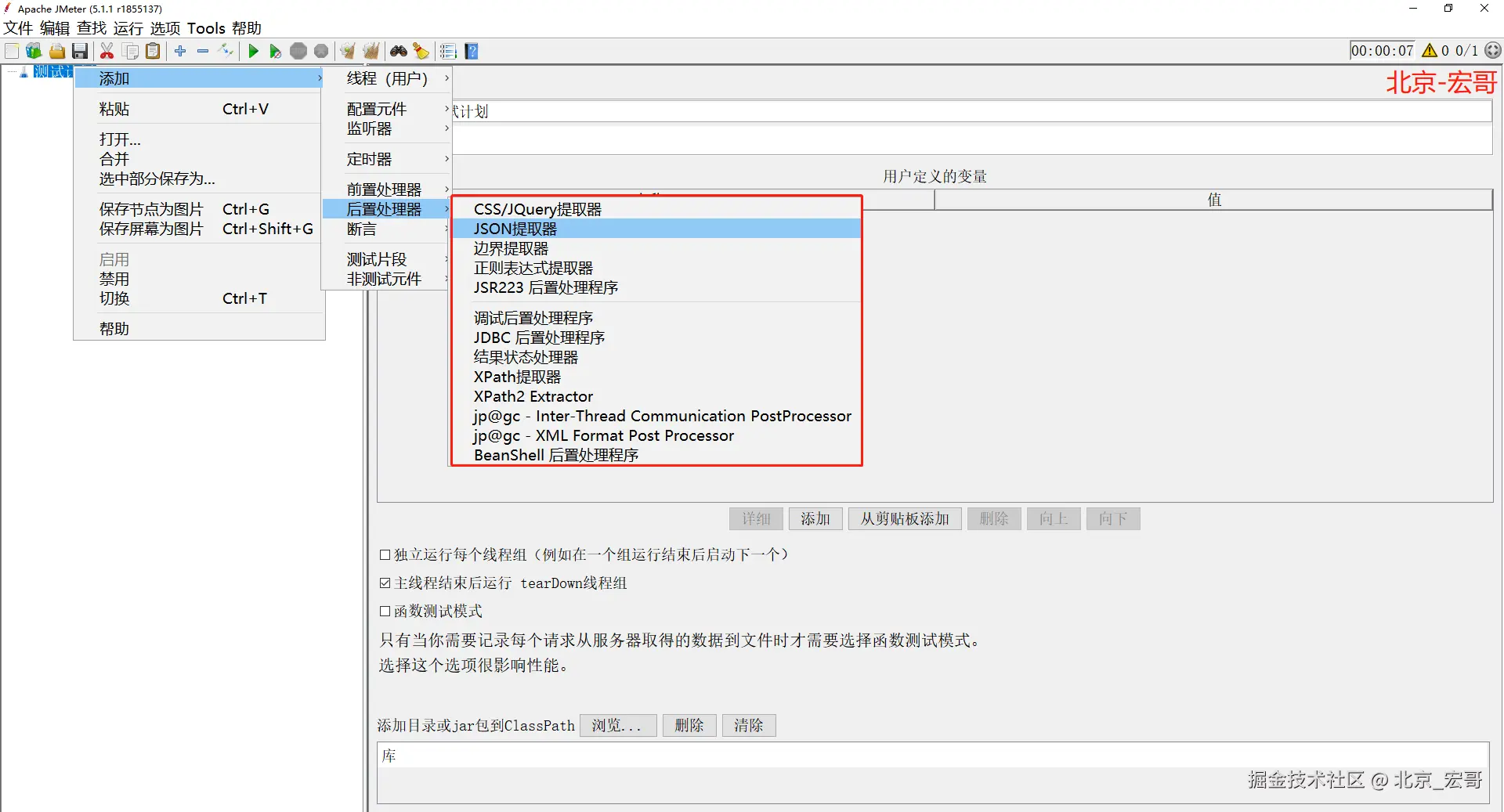Image resolution: width=1504 pixels, height=812 pixels.
Task: Click the Cut scissors icon
Action: [107, 52]
